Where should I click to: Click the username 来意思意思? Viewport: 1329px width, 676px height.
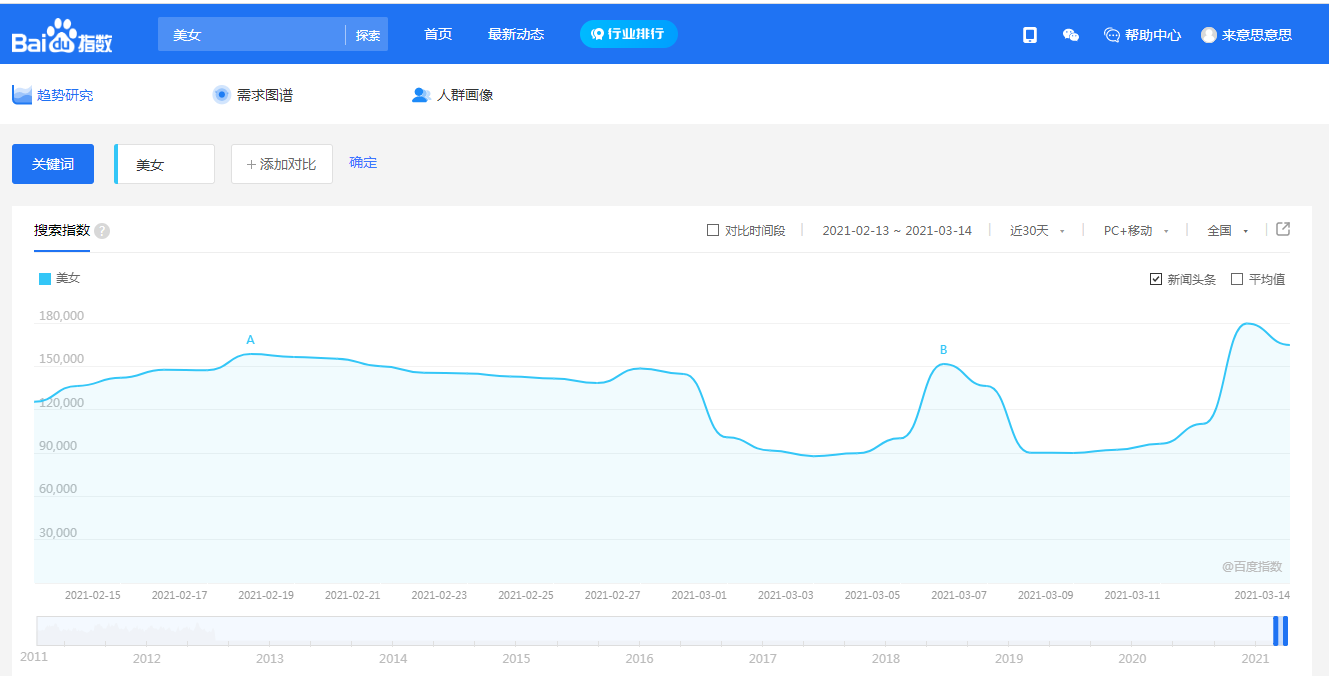click(1257, 35)
